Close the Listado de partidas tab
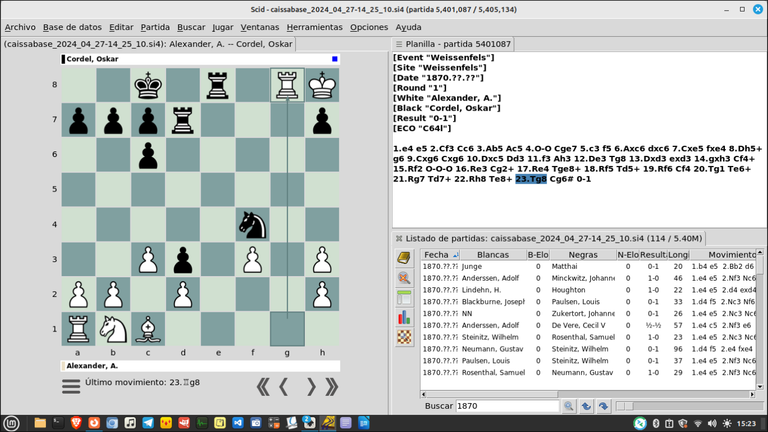The width and height of the screenshot is (768, 432). pos(399,239)
